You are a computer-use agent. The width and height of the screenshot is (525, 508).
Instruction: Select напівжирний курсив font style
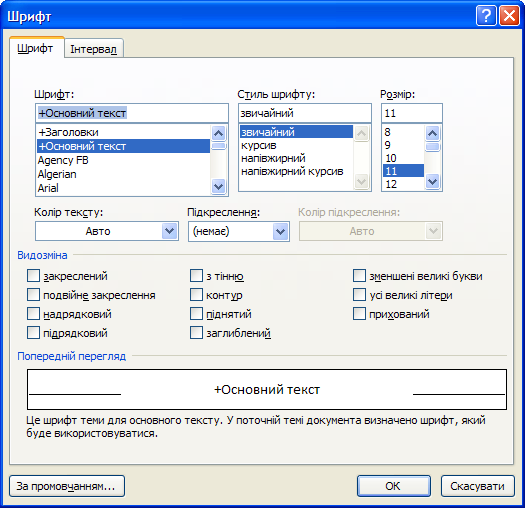296,171
